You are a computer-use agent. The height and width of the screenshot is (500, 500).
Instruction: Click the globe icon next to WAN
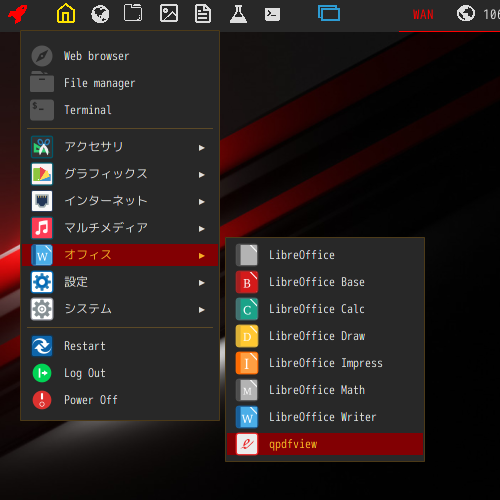tap(466, 14)
